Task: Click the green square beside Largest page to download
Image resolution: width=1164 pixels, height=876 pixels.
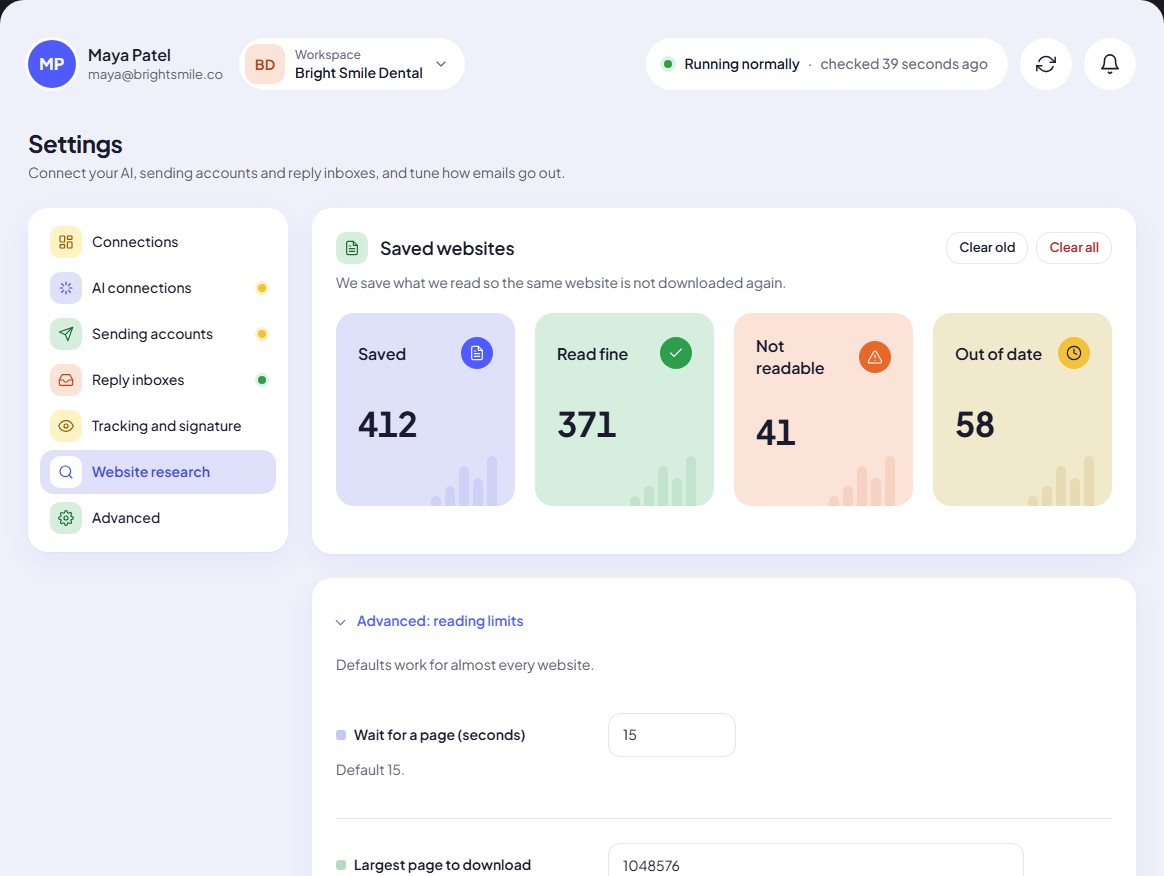Action: [x=341, y=865]
